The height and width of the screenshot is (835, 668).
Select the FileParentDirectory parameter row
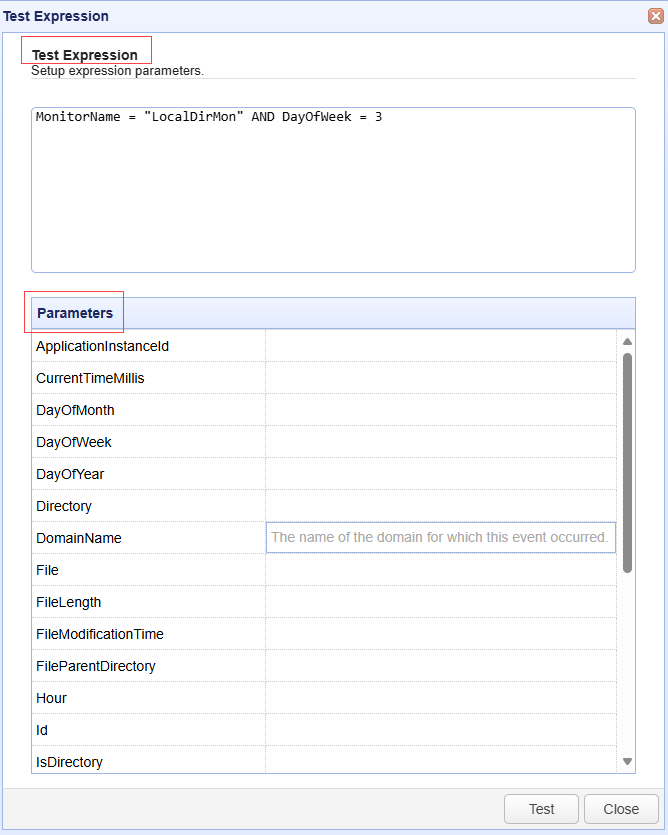[x=324, y=666]
